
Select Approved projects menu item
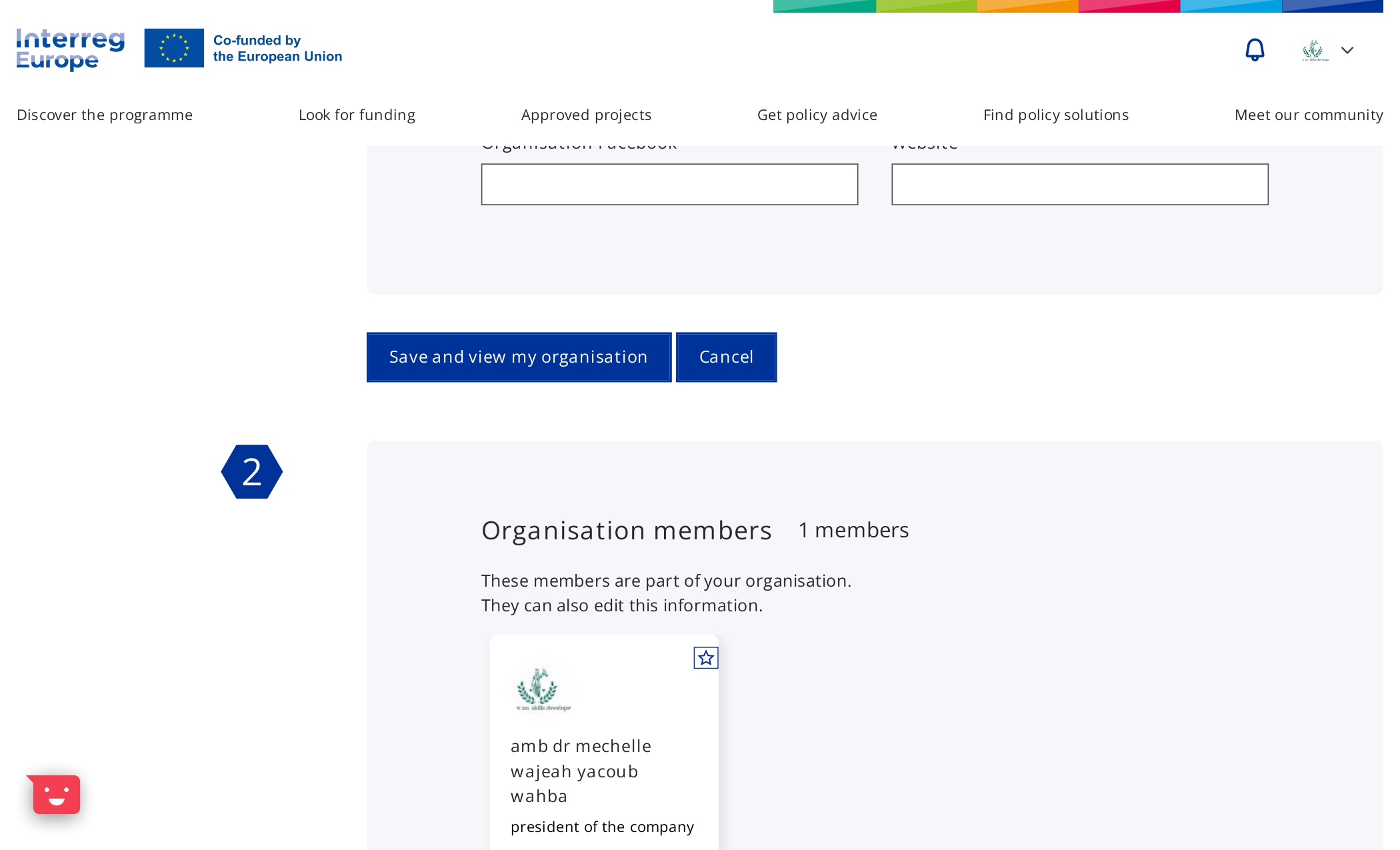click(586, 115)
